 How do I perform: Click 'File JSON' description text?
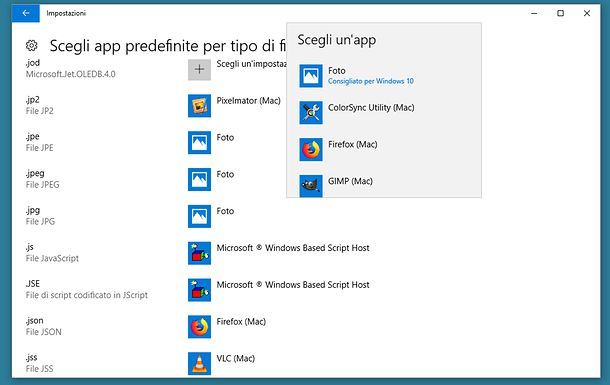coord(43,332)
